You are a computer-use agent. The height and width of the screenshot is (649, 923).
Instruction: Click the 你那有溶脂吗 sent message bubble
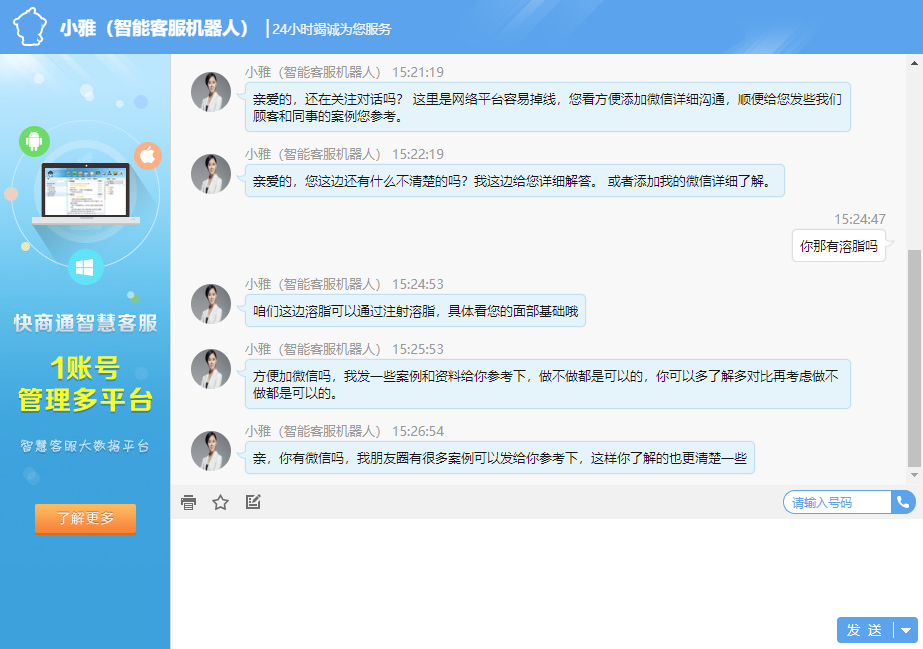839,245
